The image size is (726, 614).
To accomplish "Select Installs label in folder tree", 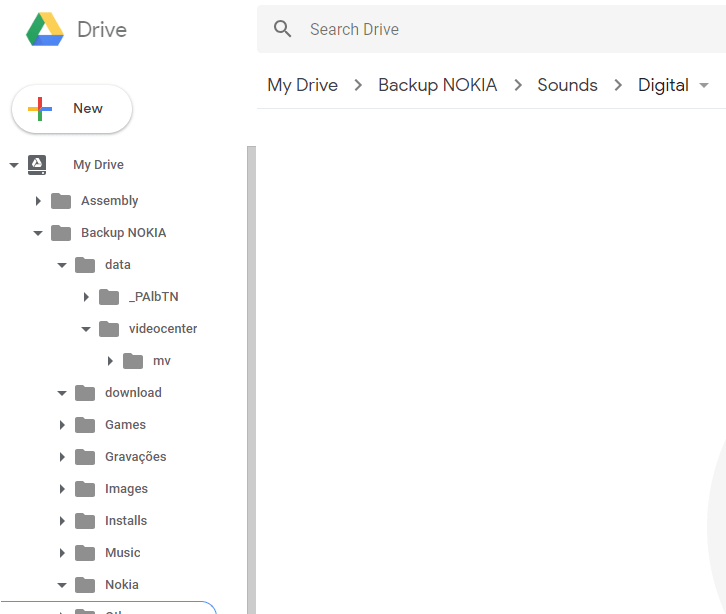I will (x=126, y=520).
